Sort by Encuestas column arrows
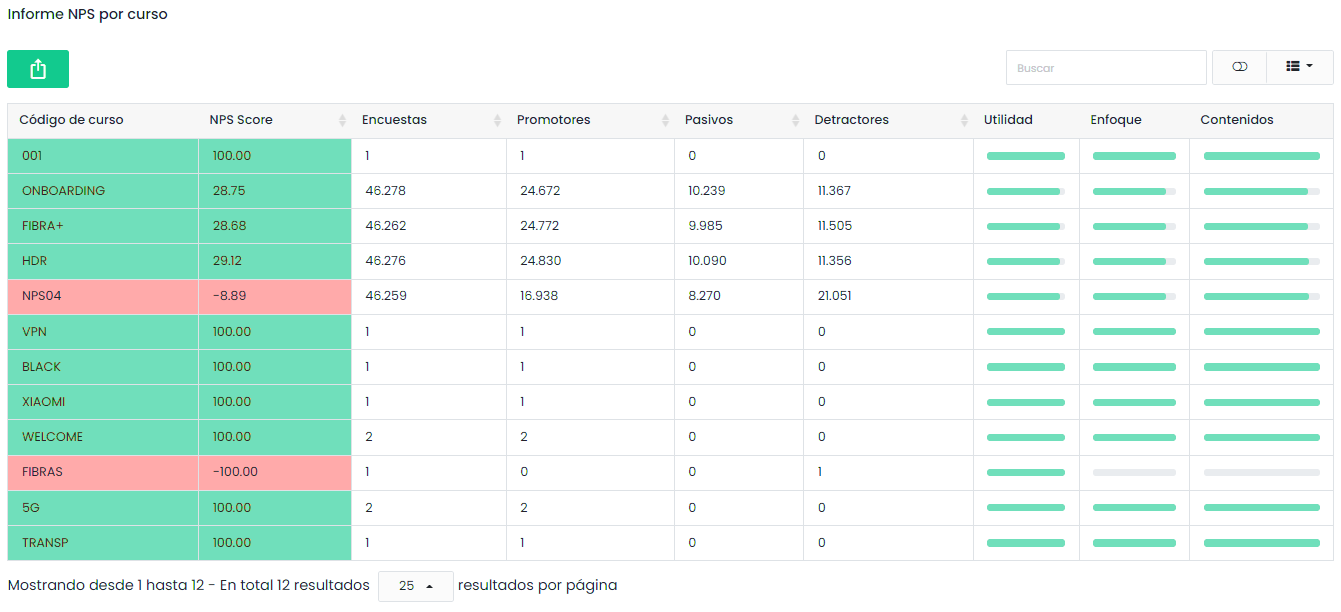Screen dimensions: 1341x612 point(497,120)
